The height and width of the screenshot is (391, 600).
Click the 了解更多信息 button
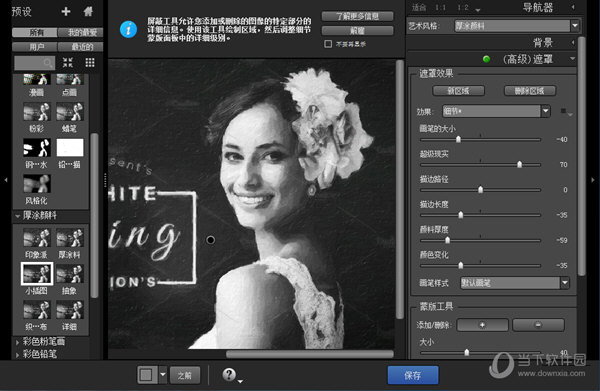click(x=357, y=16)
